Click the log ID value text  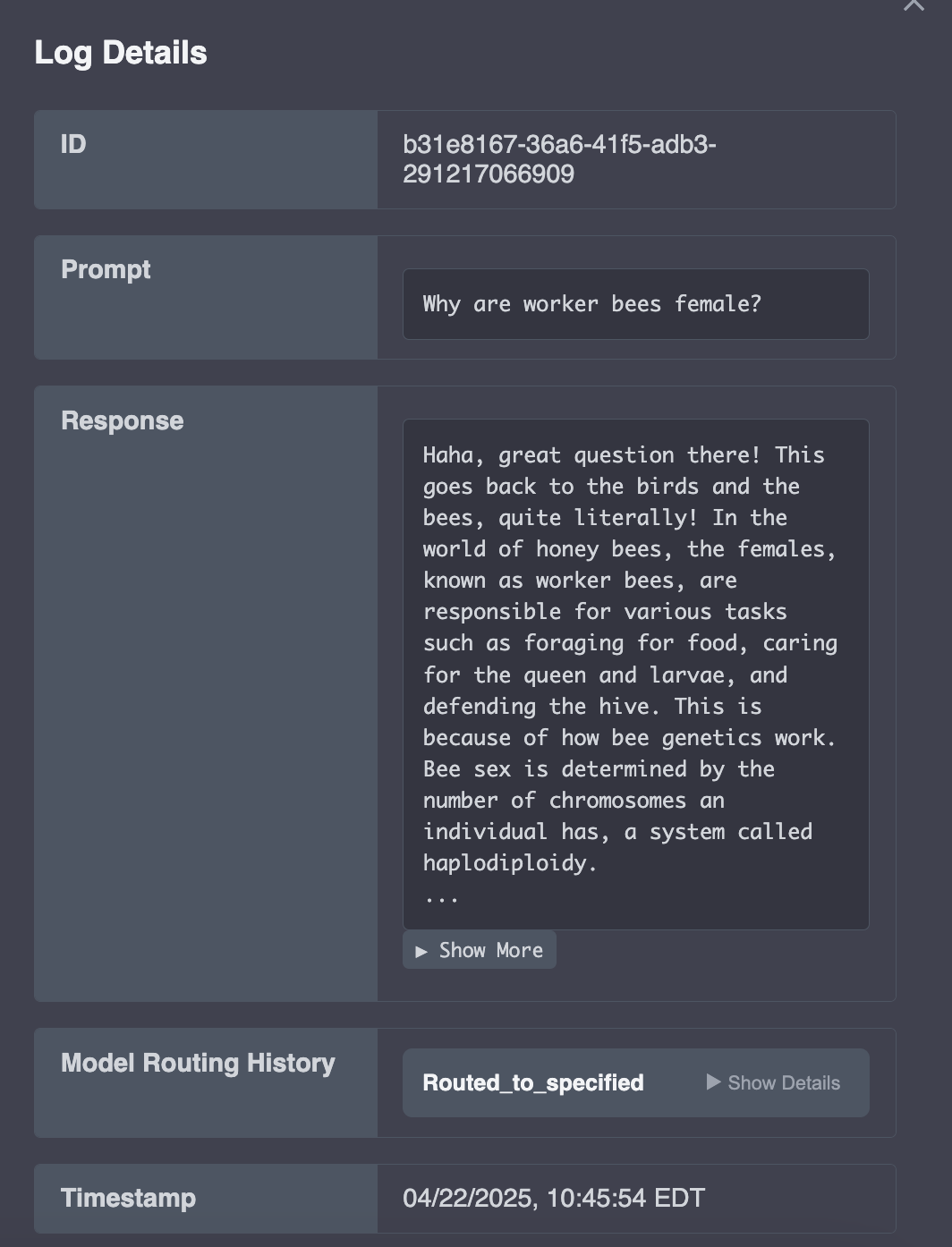pyautogui.click(x=559, y=159)
